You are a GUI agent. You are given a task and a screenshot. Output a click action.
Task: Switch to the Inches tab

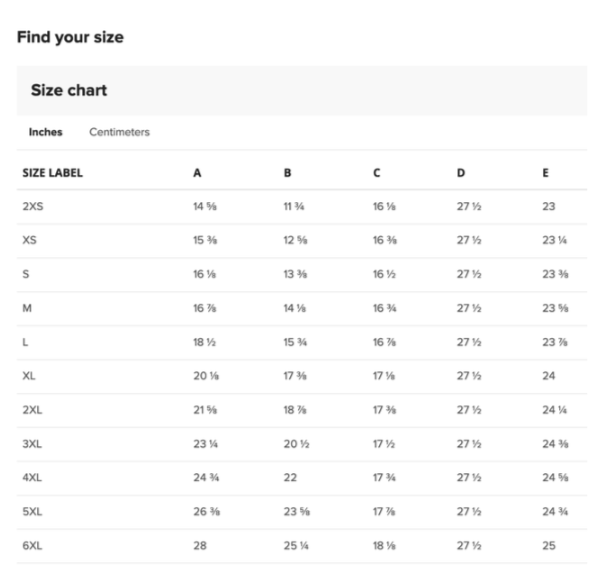[x=45, y=132]
